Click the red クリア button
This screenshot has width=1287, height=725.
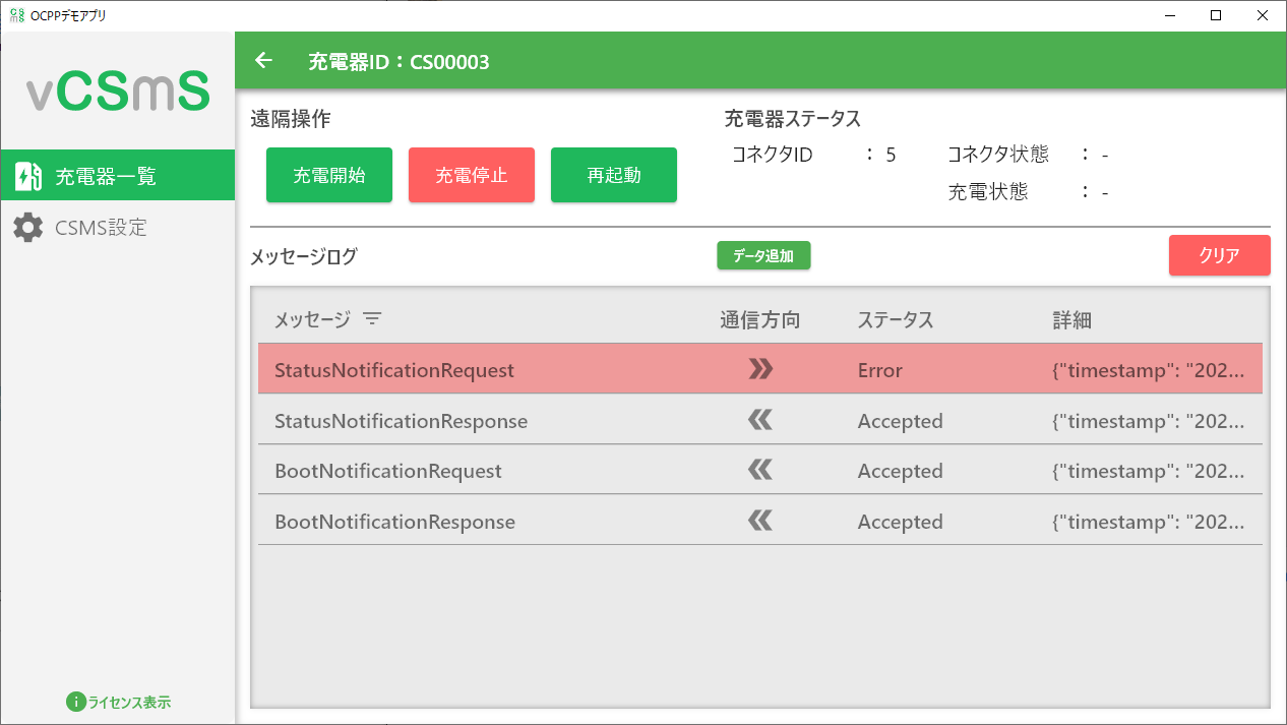coord(1220,256)
